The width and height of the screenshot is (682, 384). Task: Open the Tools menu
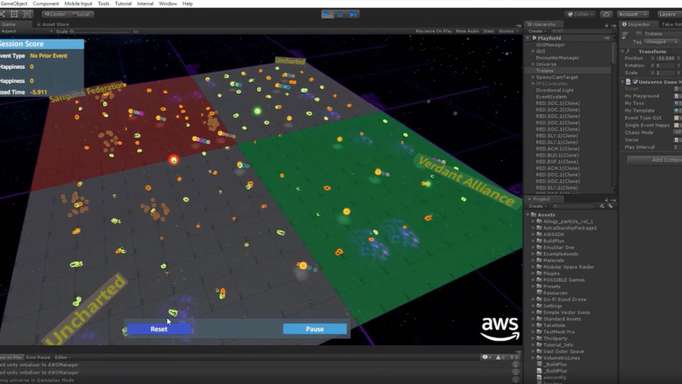(104, 3)
